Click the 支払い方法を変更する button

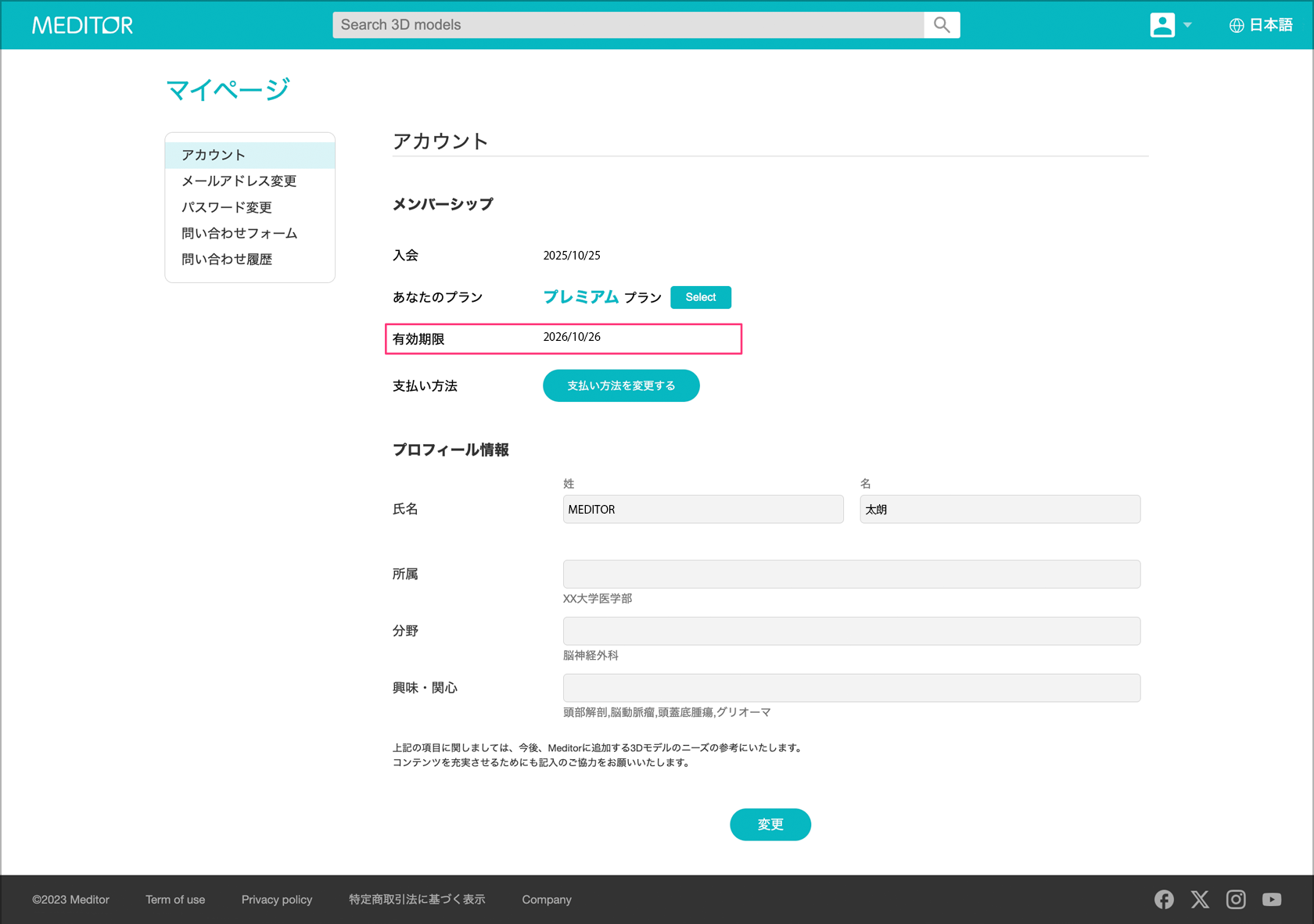621,385
